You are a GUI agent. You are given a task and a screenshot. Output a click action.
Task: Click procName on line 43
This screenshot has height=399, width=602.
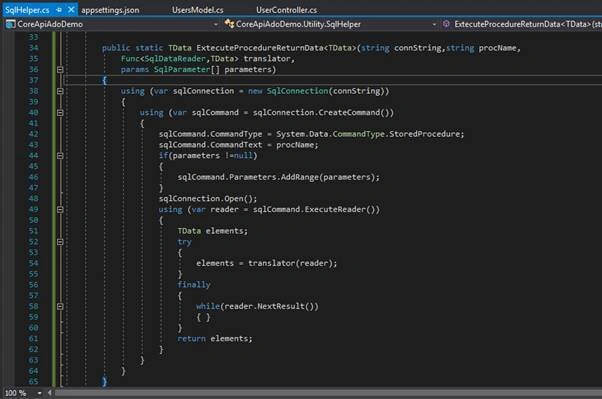tap(295, 145)
